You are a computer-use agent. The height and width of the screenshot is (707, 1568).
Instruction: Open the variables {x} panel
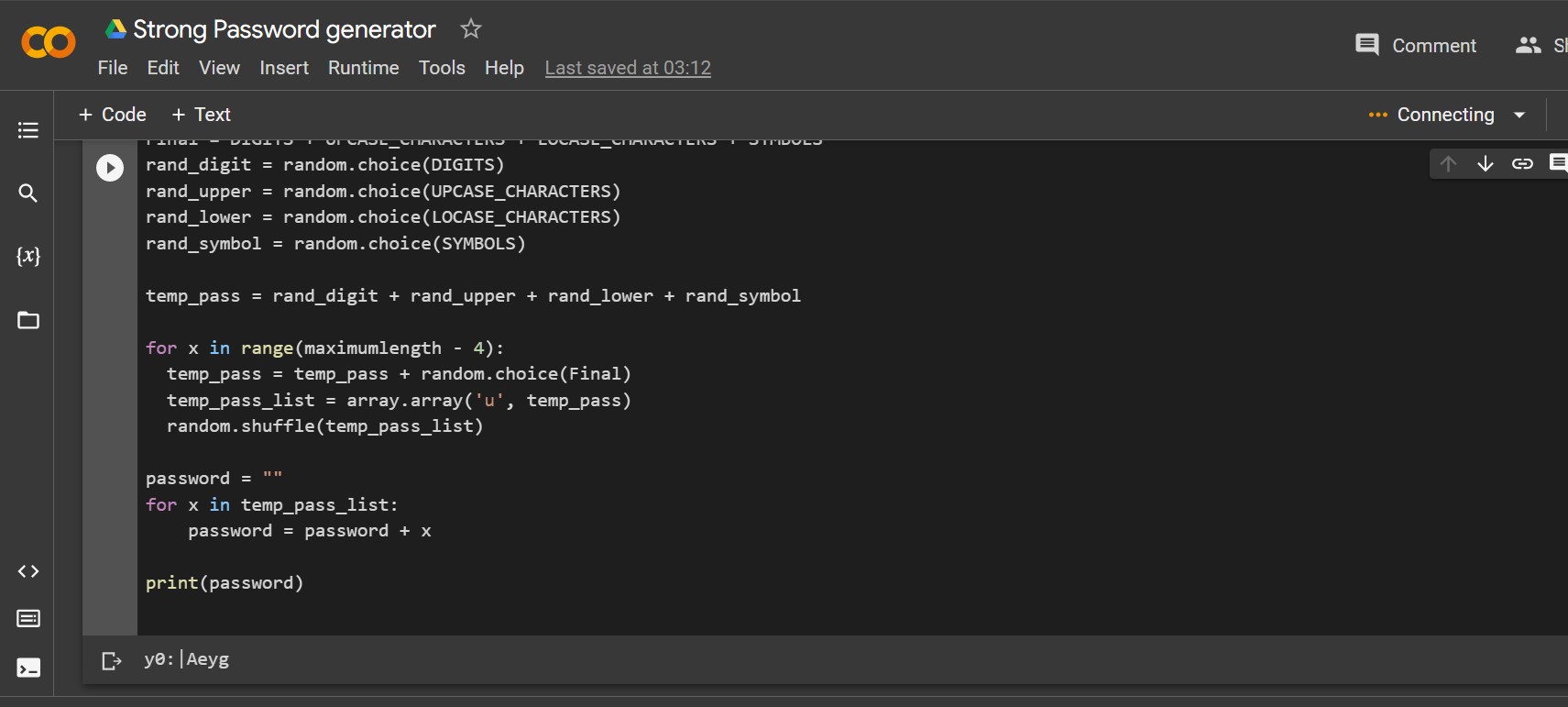point(28,256)
